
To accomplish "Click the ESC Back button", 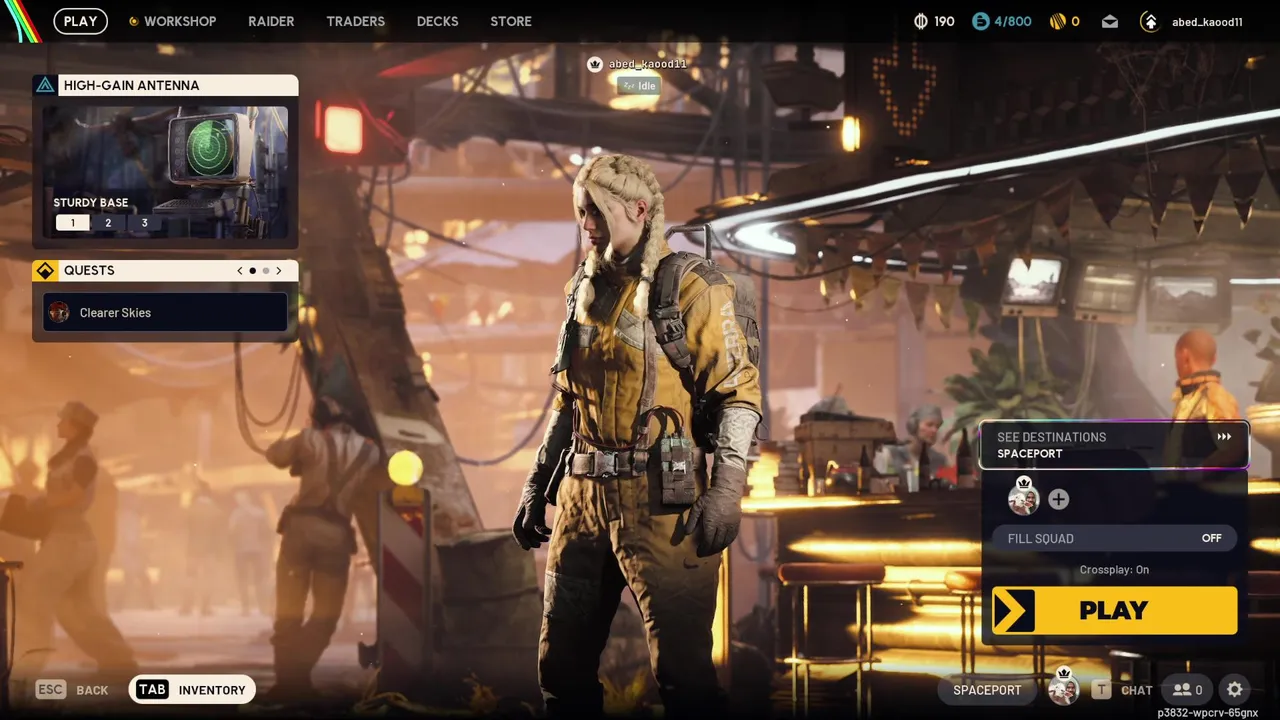I will (72, 690).
